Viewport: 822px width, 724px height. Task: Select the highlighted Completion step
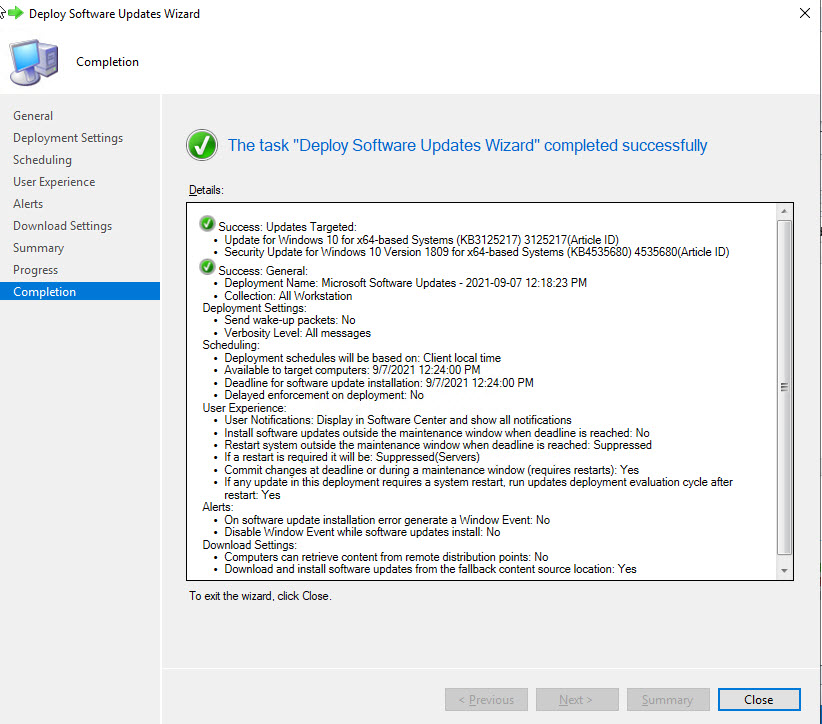click(44, 292)
